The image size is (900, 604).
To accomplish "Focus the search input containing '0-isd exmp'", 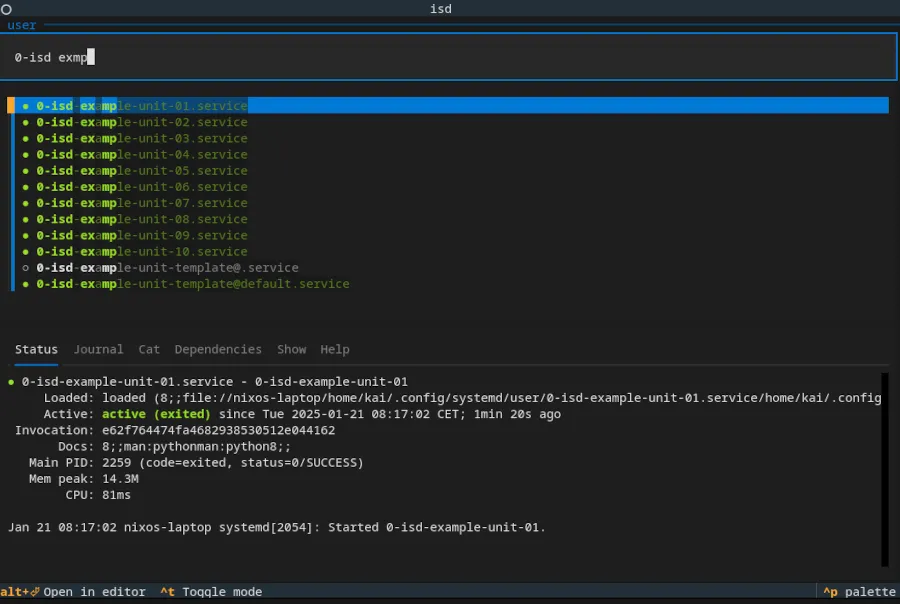I will [450, 57].
